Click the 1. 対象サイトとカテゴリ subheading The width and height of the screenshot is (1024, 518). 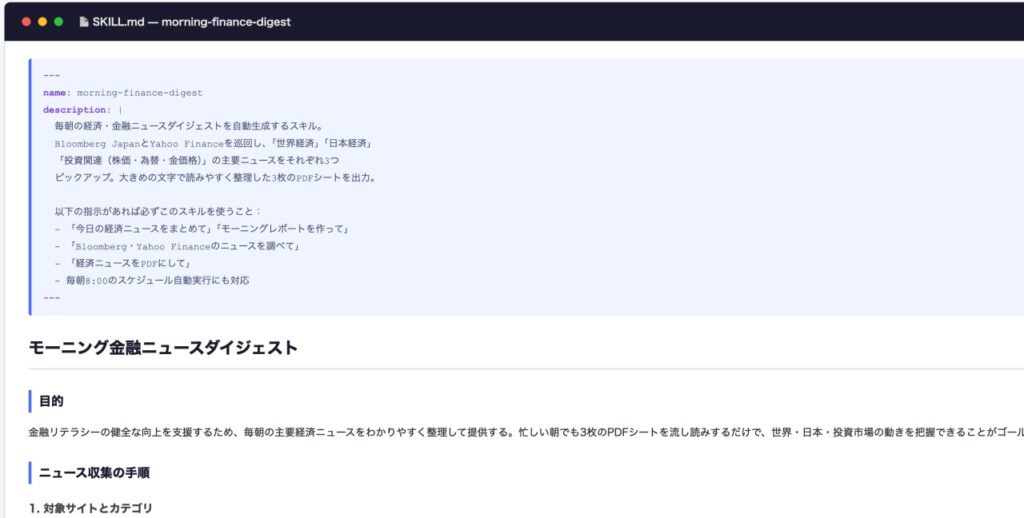pos(90,508)
